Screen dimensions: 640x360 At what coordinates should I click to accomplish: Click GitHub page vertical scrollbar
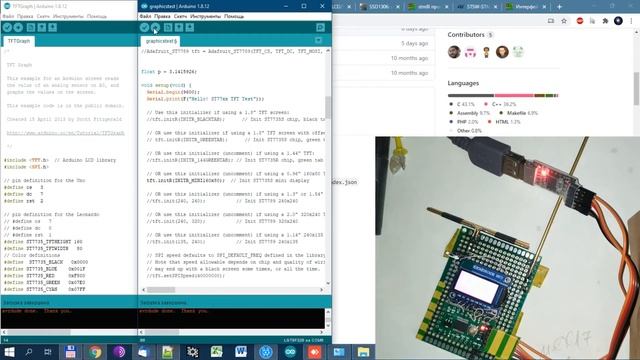(636, 88)
